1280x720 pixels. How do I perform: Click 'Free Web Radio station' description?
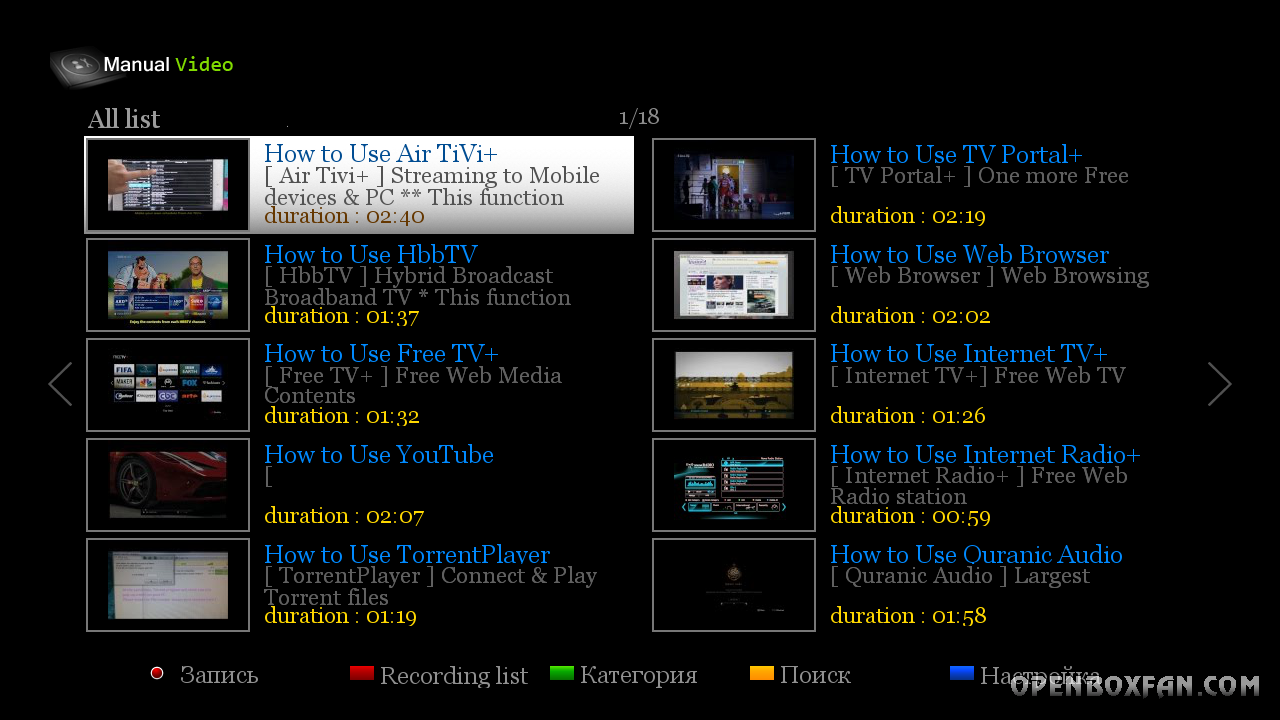[x=979, y=486]
